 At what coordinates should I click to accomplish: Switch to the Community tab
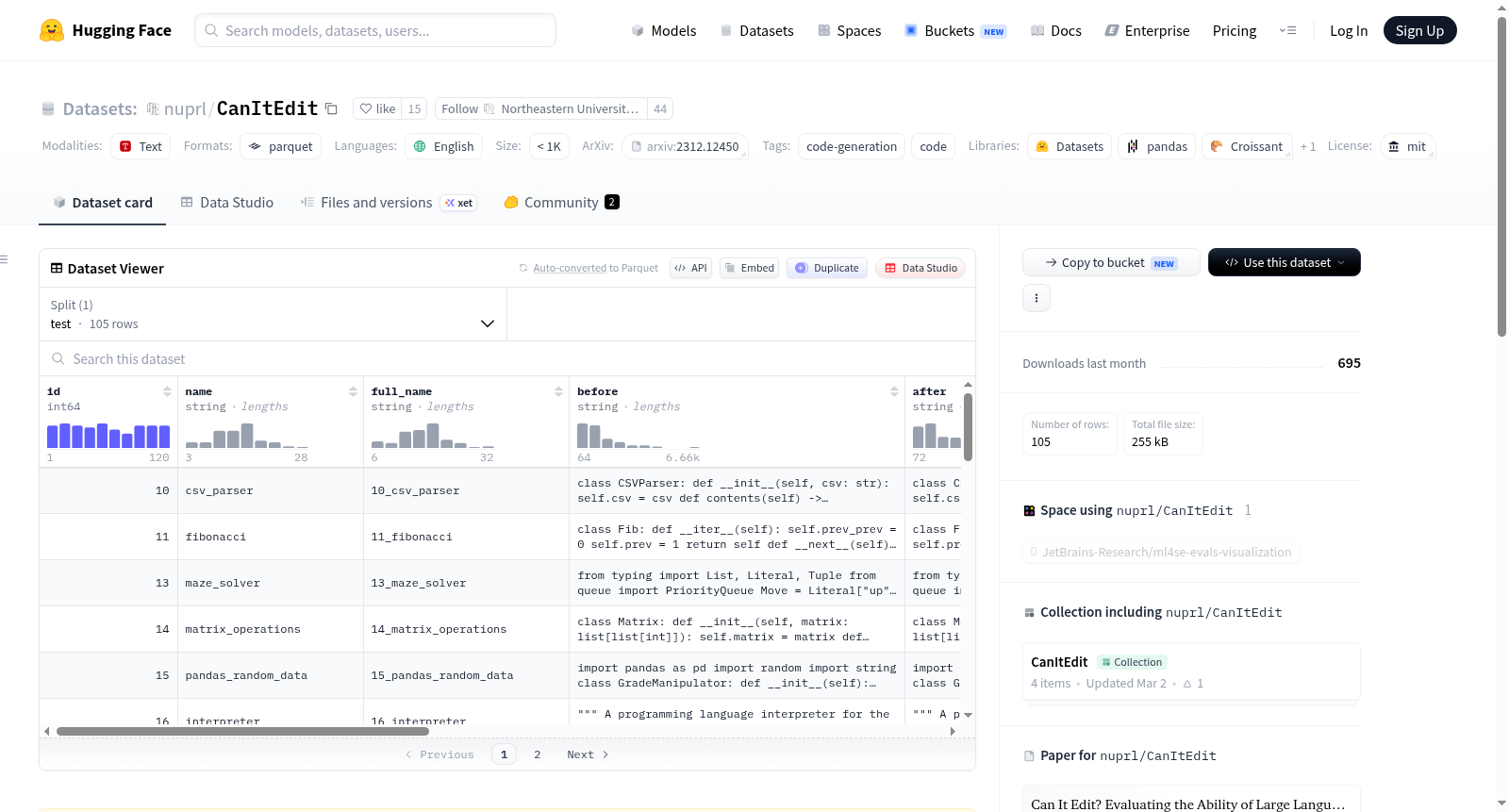point(561,202)
